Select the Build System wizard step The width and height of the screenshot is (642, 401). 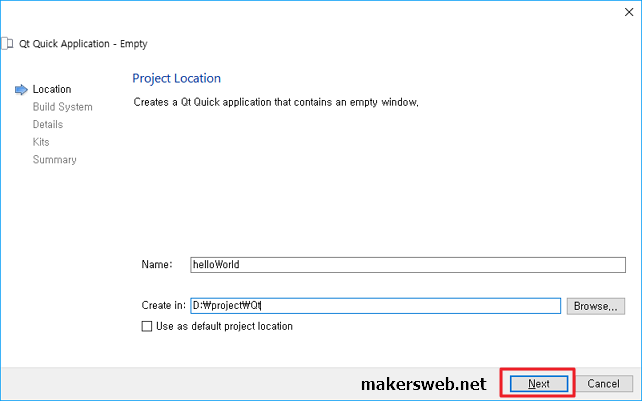(x=63, y=107)
